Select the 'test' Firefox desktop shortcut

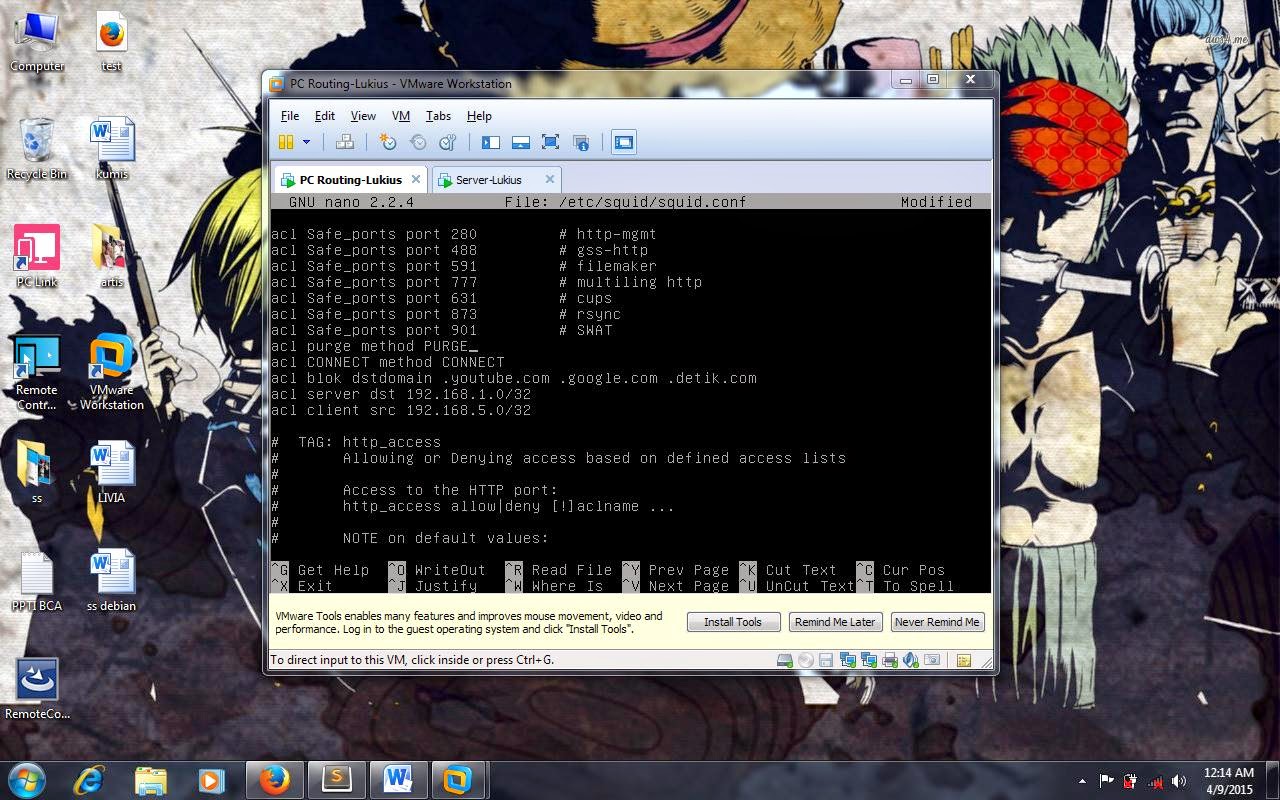click(112, 40)
